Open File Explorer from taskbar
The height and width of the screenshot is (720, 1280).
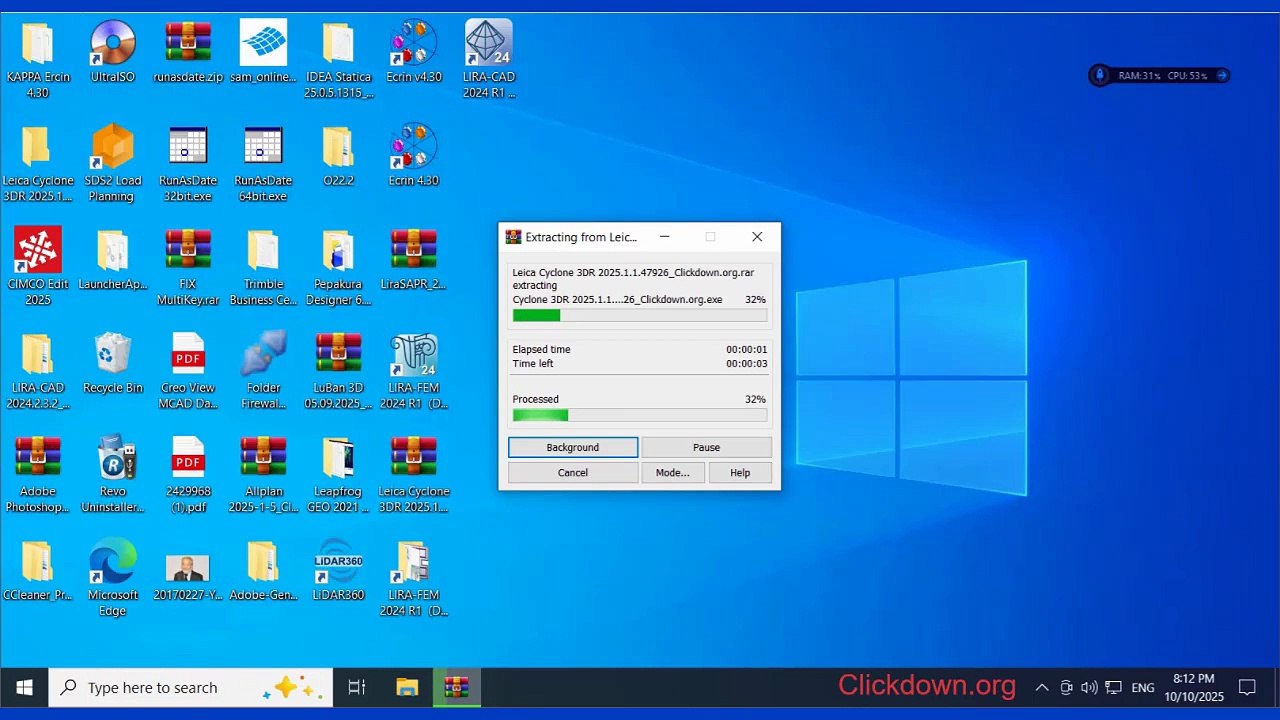click(407, 687)
